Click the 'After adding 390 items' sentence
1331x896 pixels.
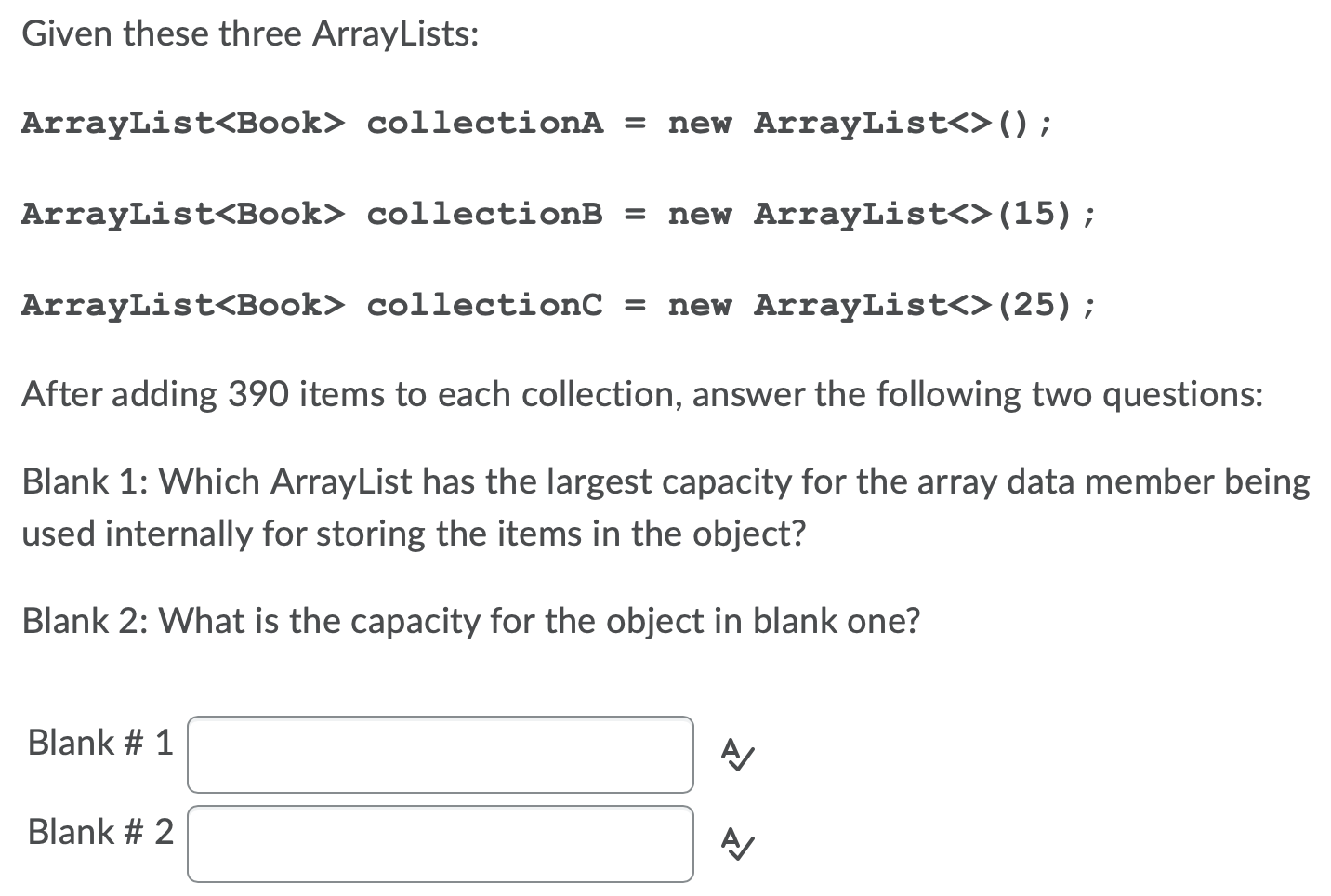[642, 395]
